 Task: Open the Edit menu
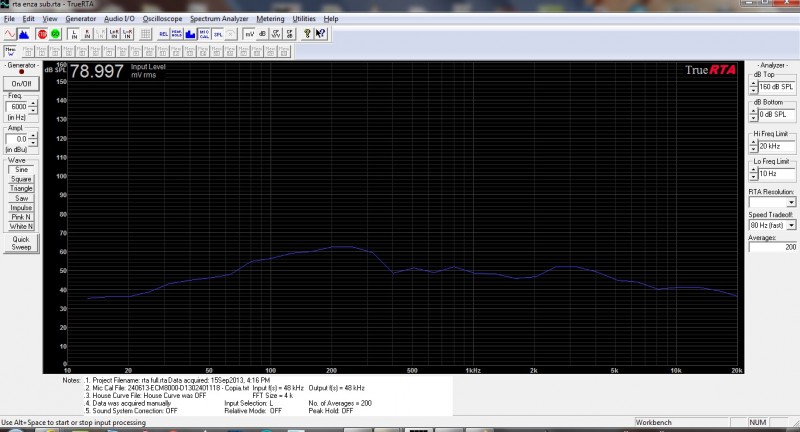point(29,19)
